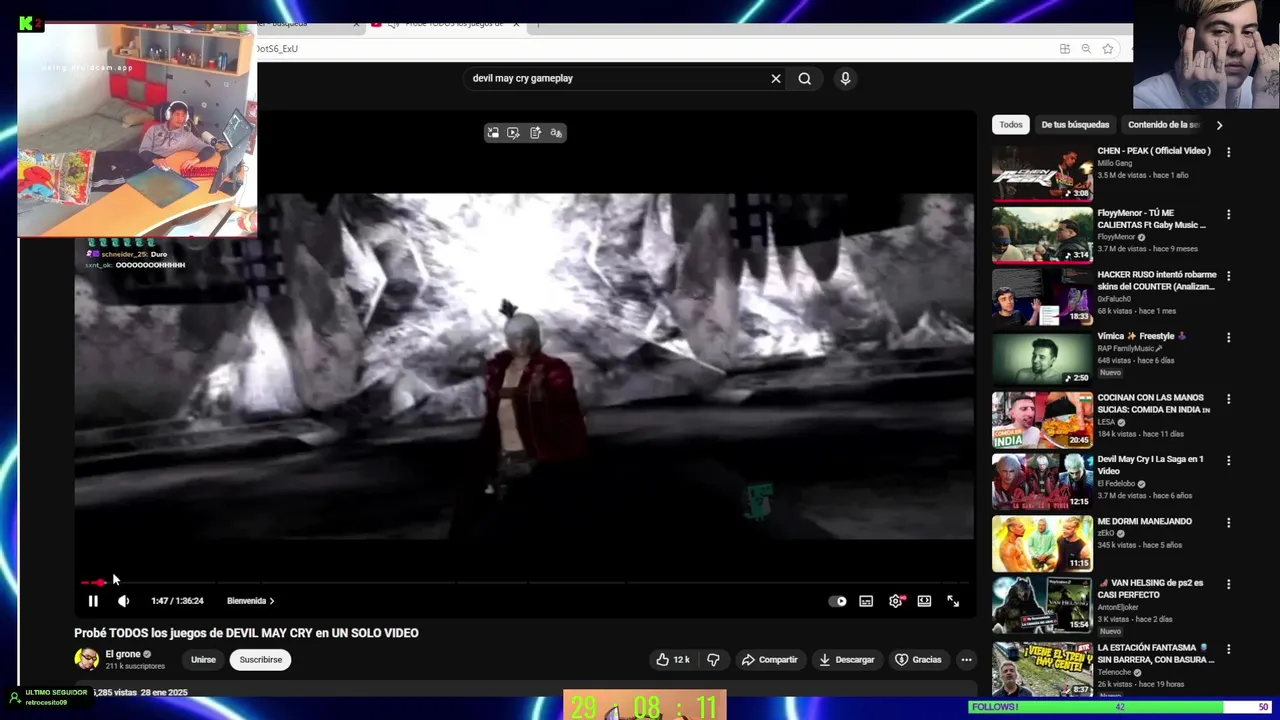Open options menu for the HACKER RUSO video
The width and height of the screenshot is (1280, 720).
pos(1228,276)
